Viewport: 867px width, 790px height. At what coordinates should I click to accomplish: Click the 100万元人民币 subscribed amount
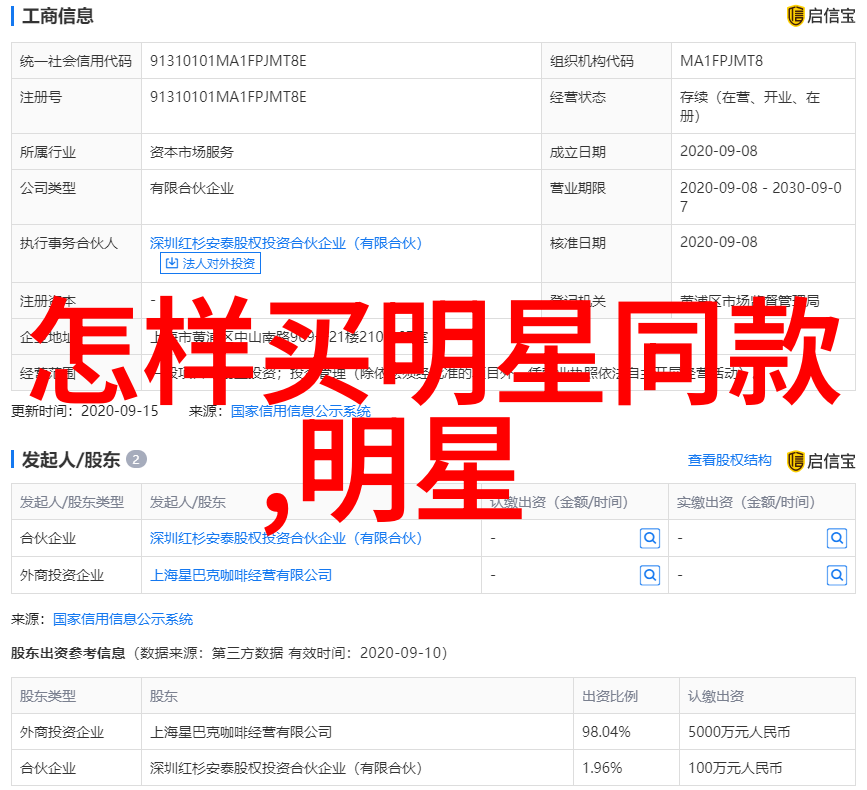click(x=735, y=767)
